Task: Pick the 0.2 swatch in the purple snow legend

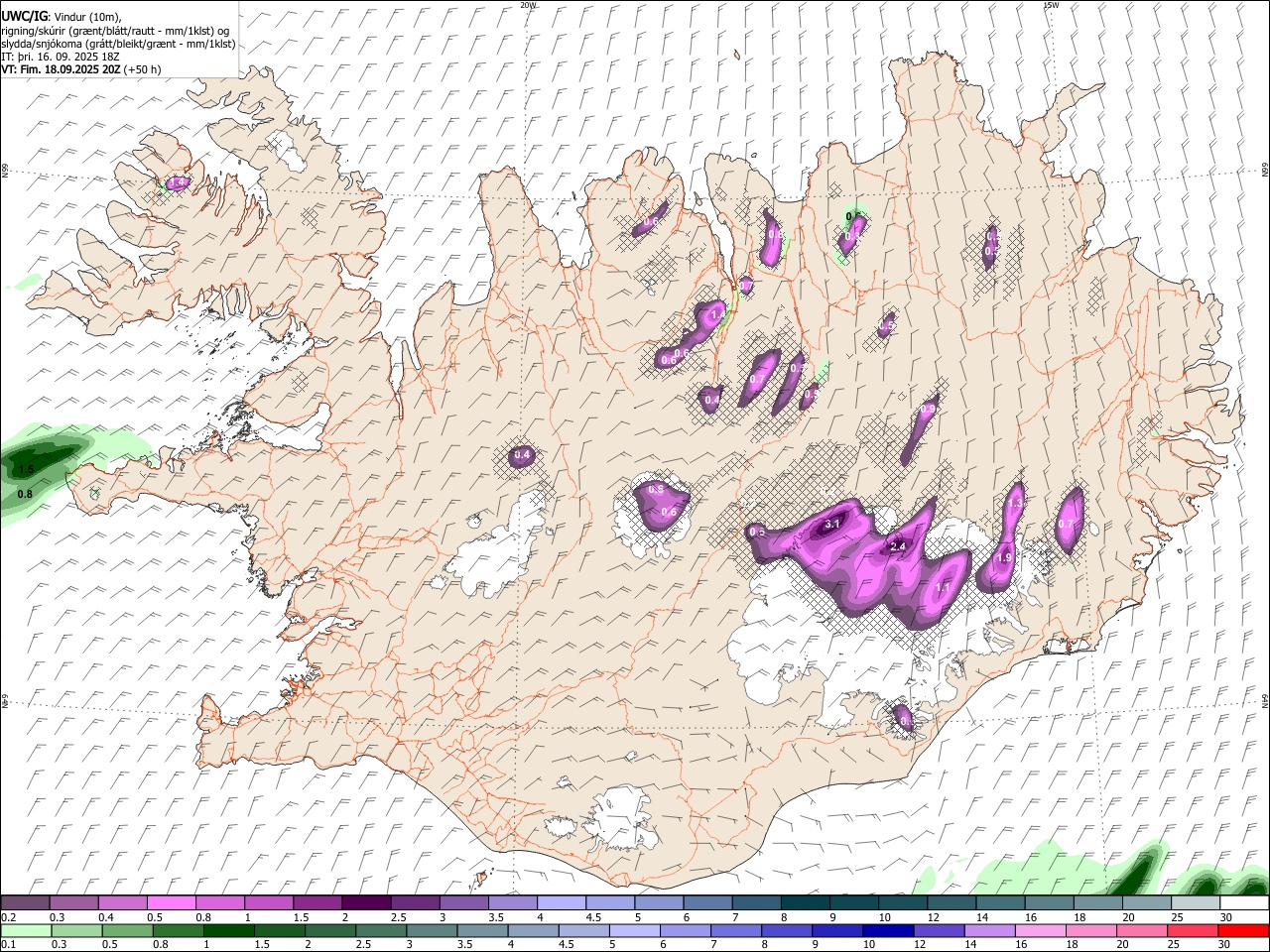Action: [x=25, y=903]
